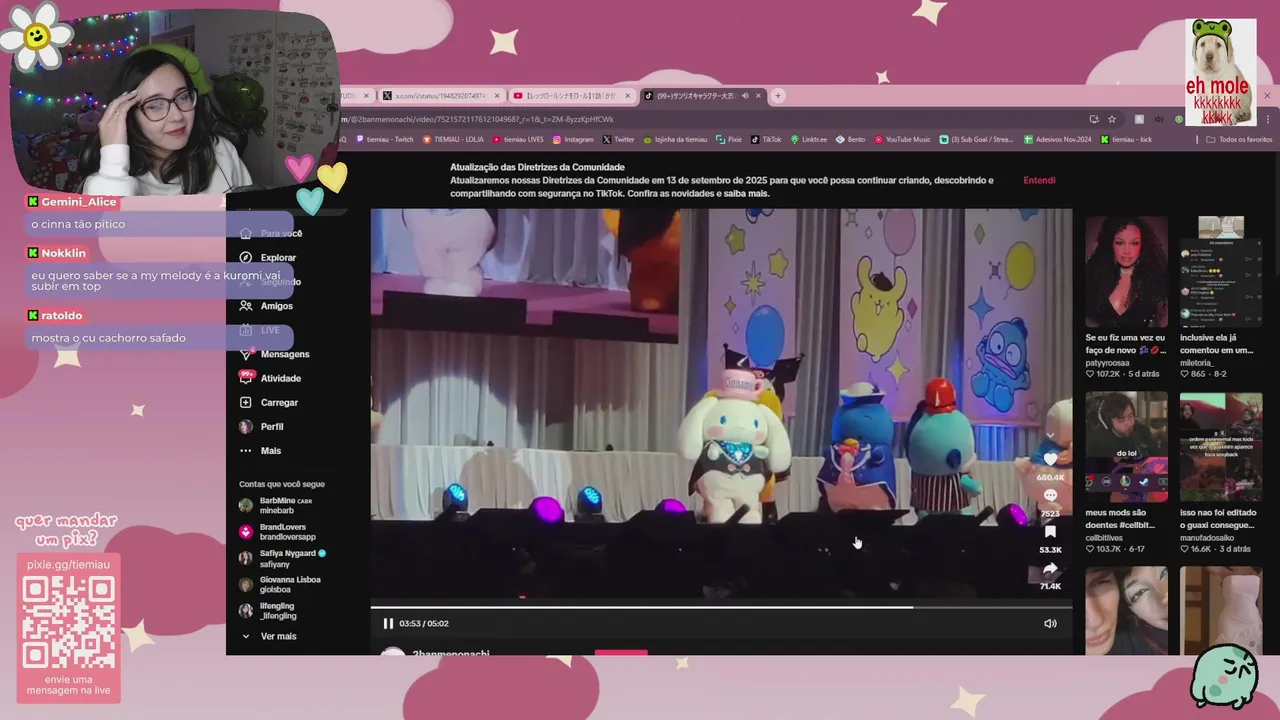1280x720 pixels.
Task: Open TikTok bookmark in bookmarks bar
Action: (766, 140)
